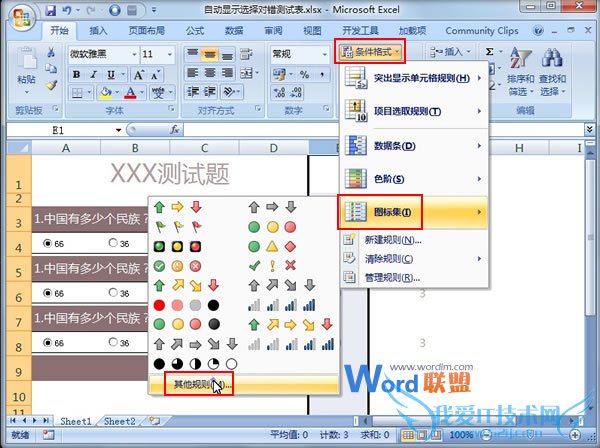The height and width of the screenshot is (448, 600).
Task: Open Insert 插入 cells dropdown
Action: tap(450, 52)
